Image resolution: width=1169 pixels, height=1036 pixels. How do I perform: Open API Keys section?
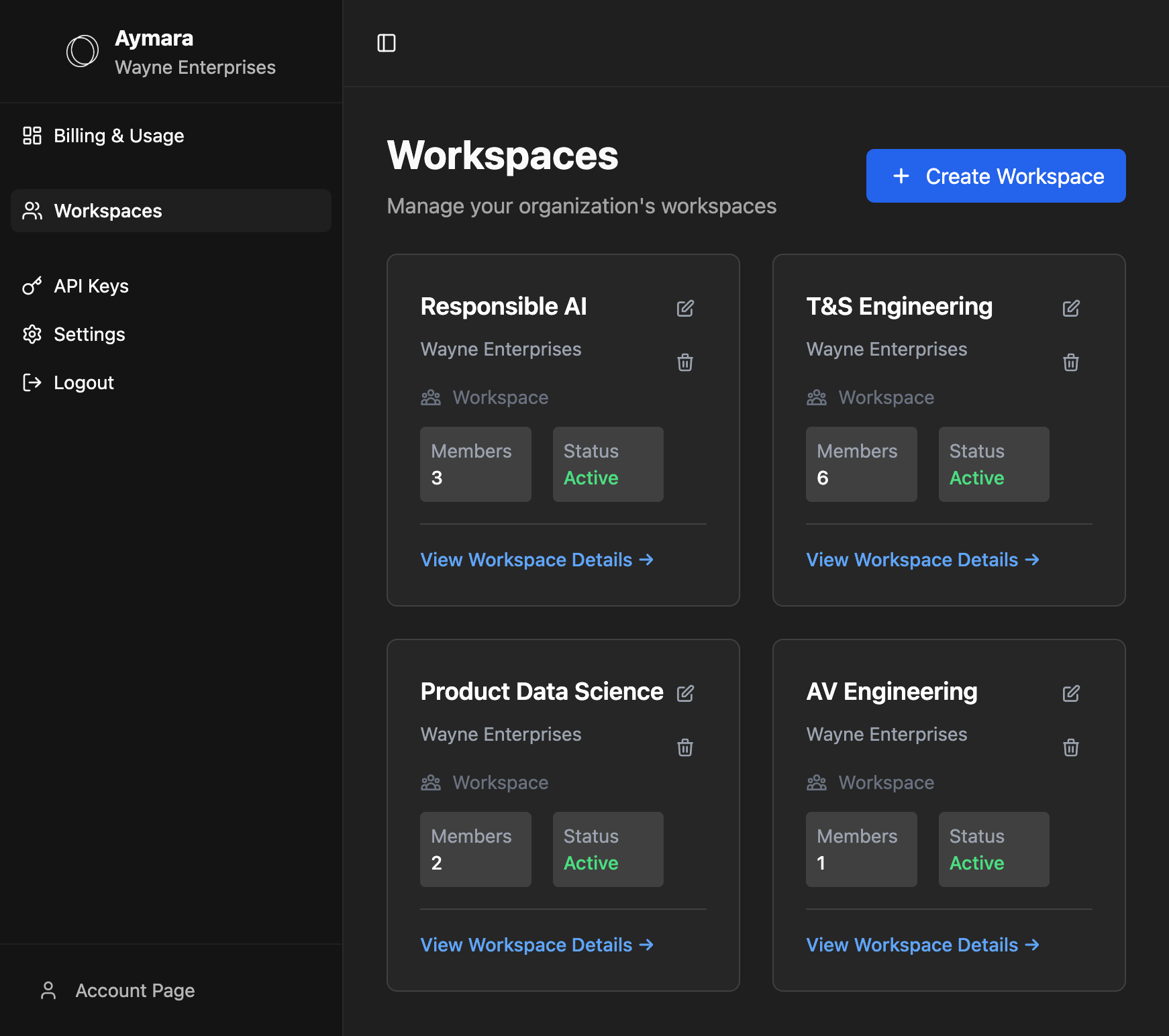tap(171, 286)
